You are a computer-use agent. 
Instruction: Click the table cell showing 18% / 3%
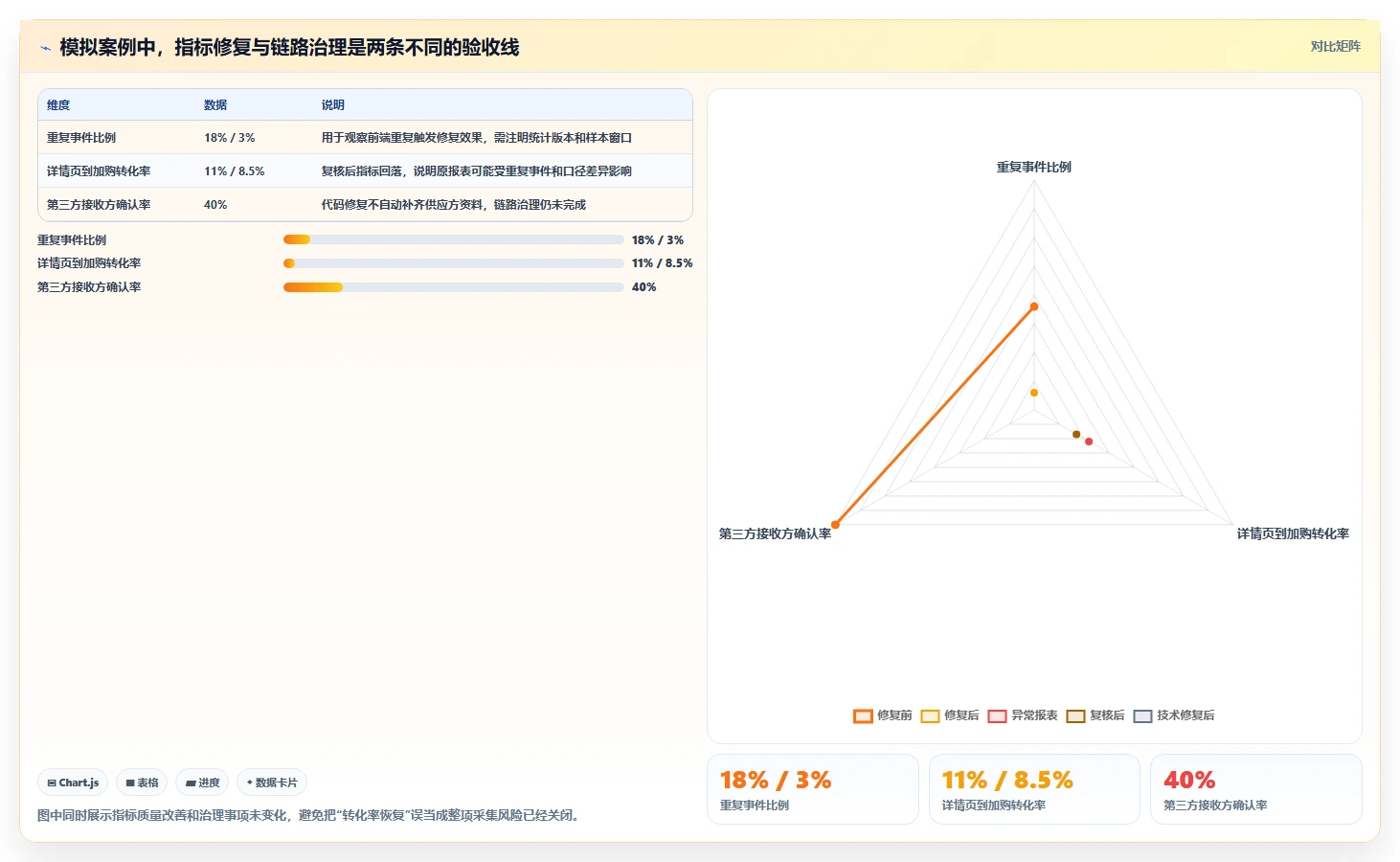point(230,138)
